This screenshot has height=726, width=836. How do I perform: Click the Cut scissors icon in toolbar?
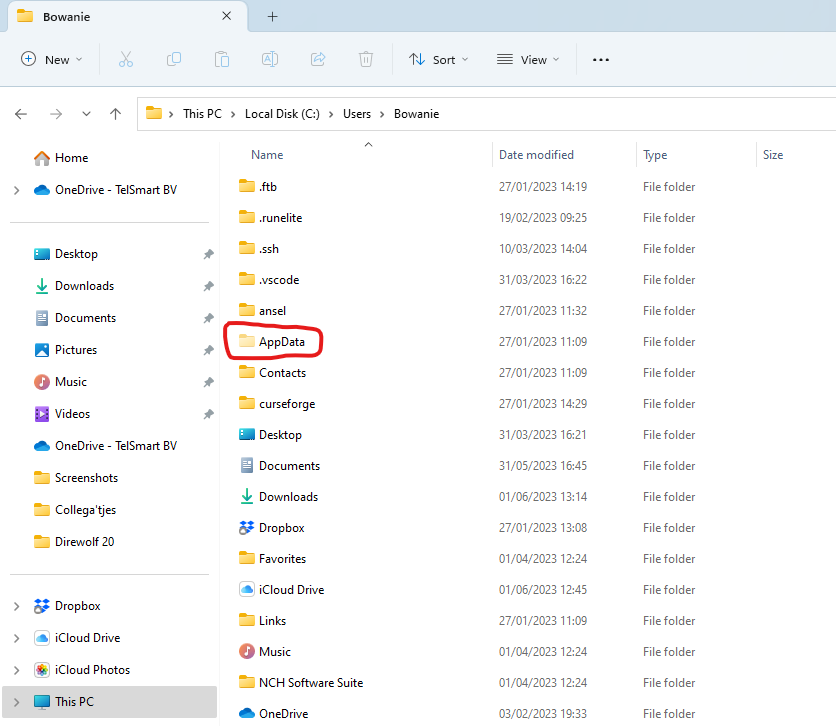125,60
